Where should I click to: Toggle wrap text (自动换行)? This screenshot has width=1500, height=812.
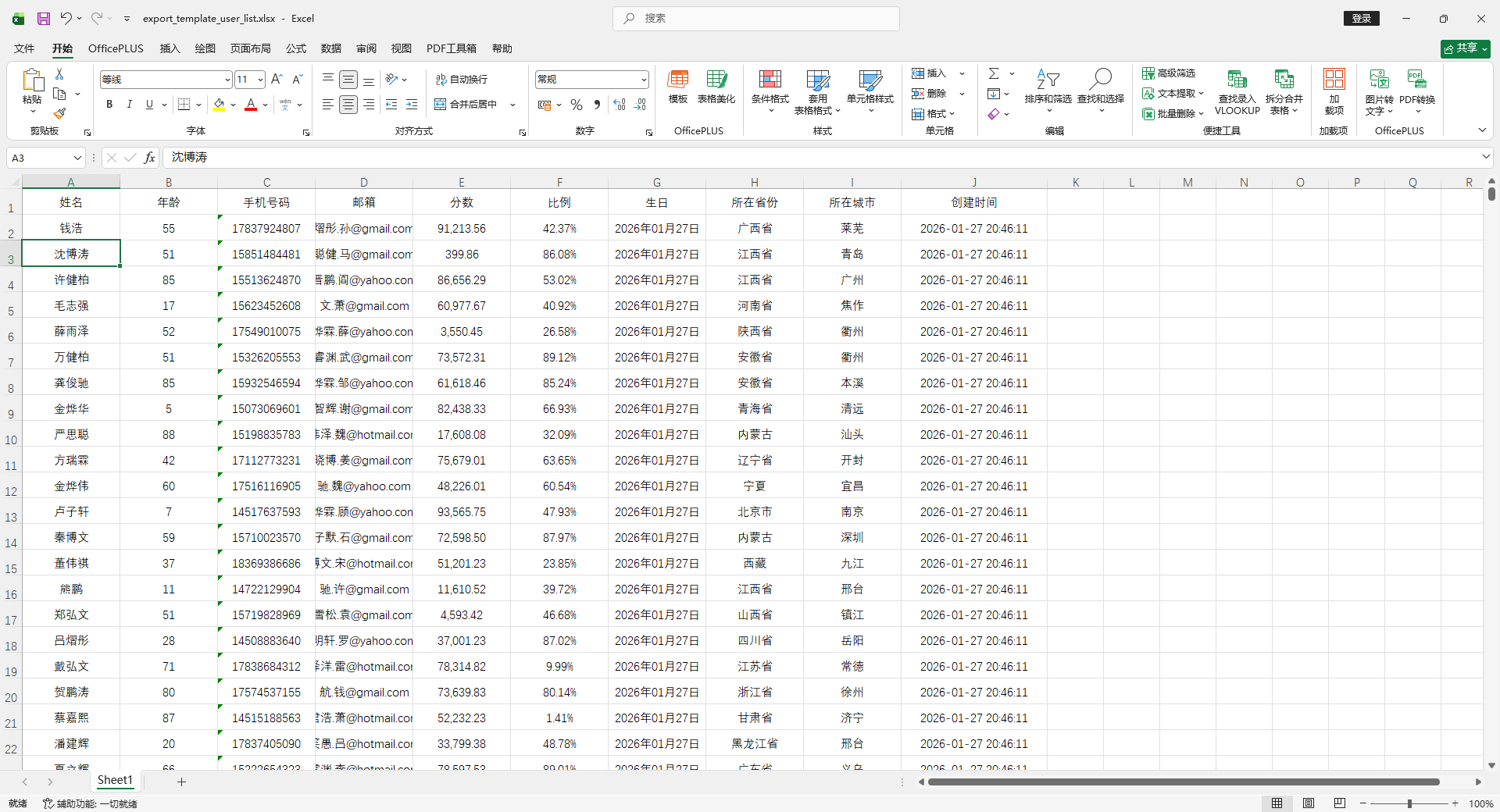pyautogui.click(x=462, y=80)
